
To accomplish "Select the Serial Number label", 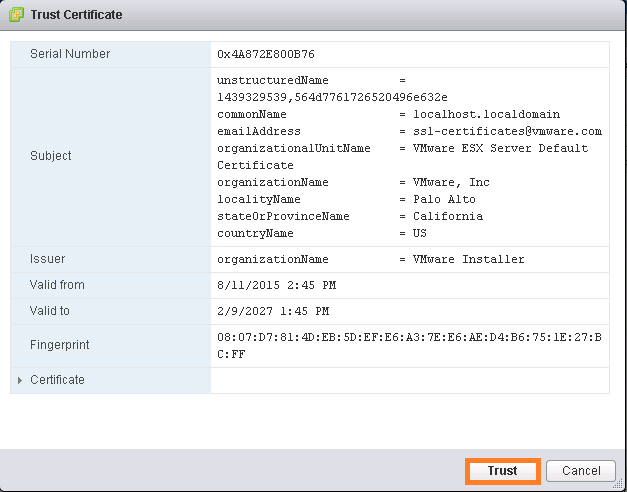I will point(70,54).
